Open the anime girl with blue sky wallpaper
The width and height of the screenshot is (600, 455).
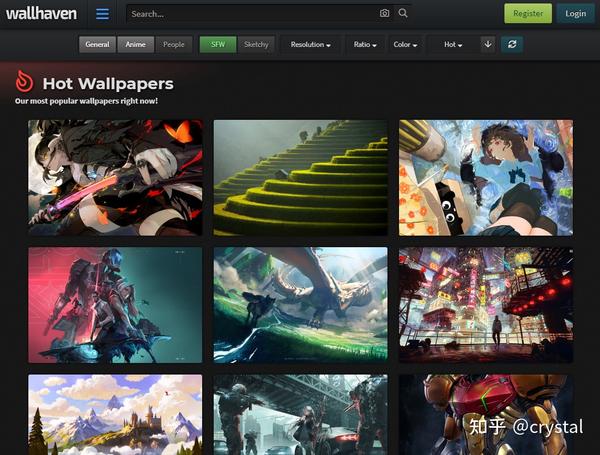(x=486, y=178)
